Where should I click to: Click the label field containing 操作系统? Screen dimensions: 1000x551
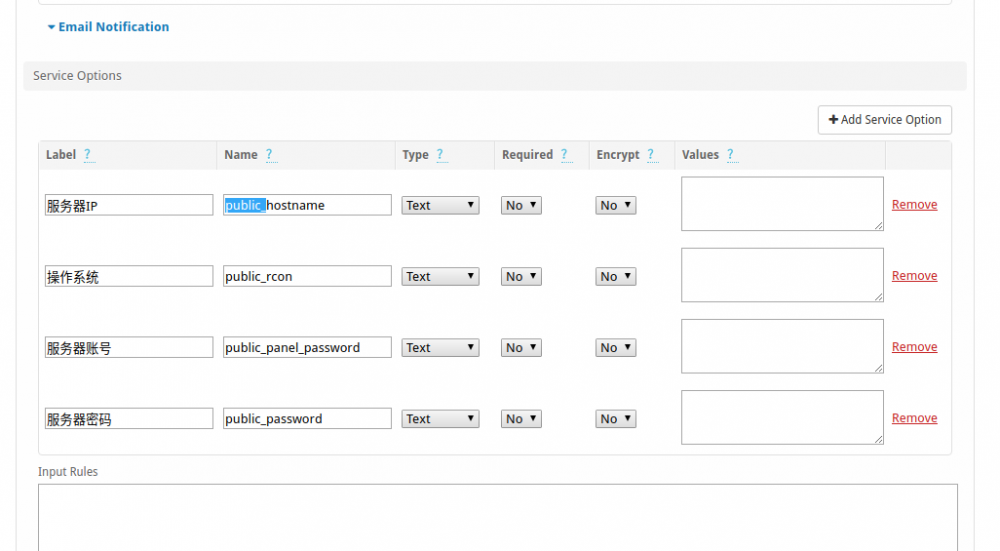pos(129,276)
